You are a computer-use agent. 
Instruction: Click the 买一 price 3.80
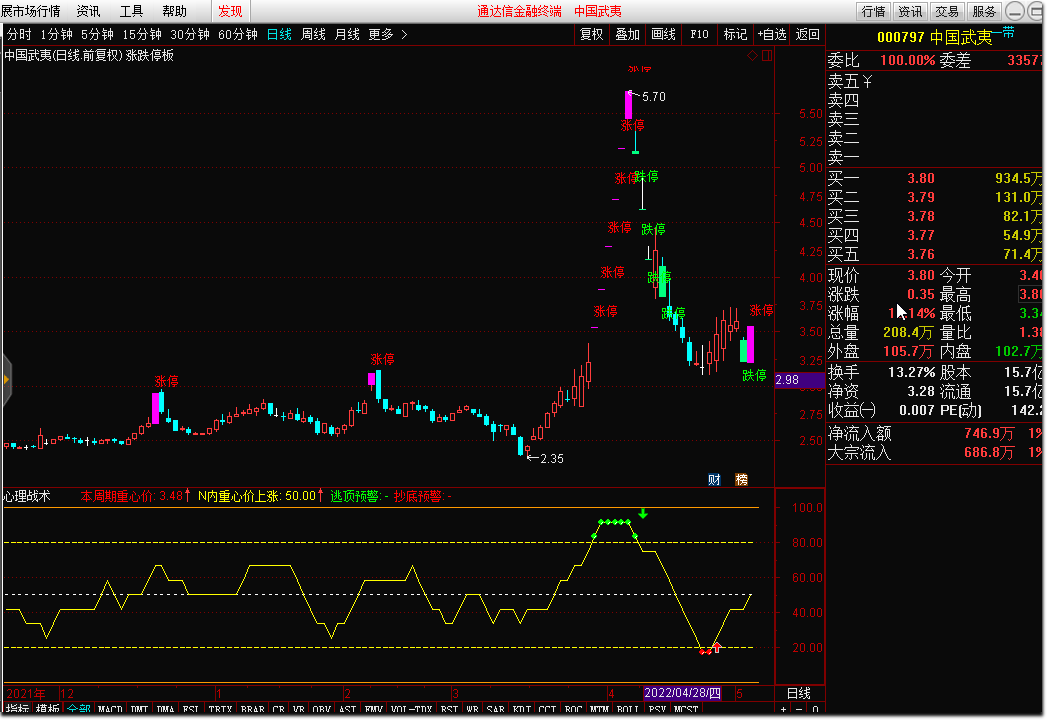tap(920, 178)
